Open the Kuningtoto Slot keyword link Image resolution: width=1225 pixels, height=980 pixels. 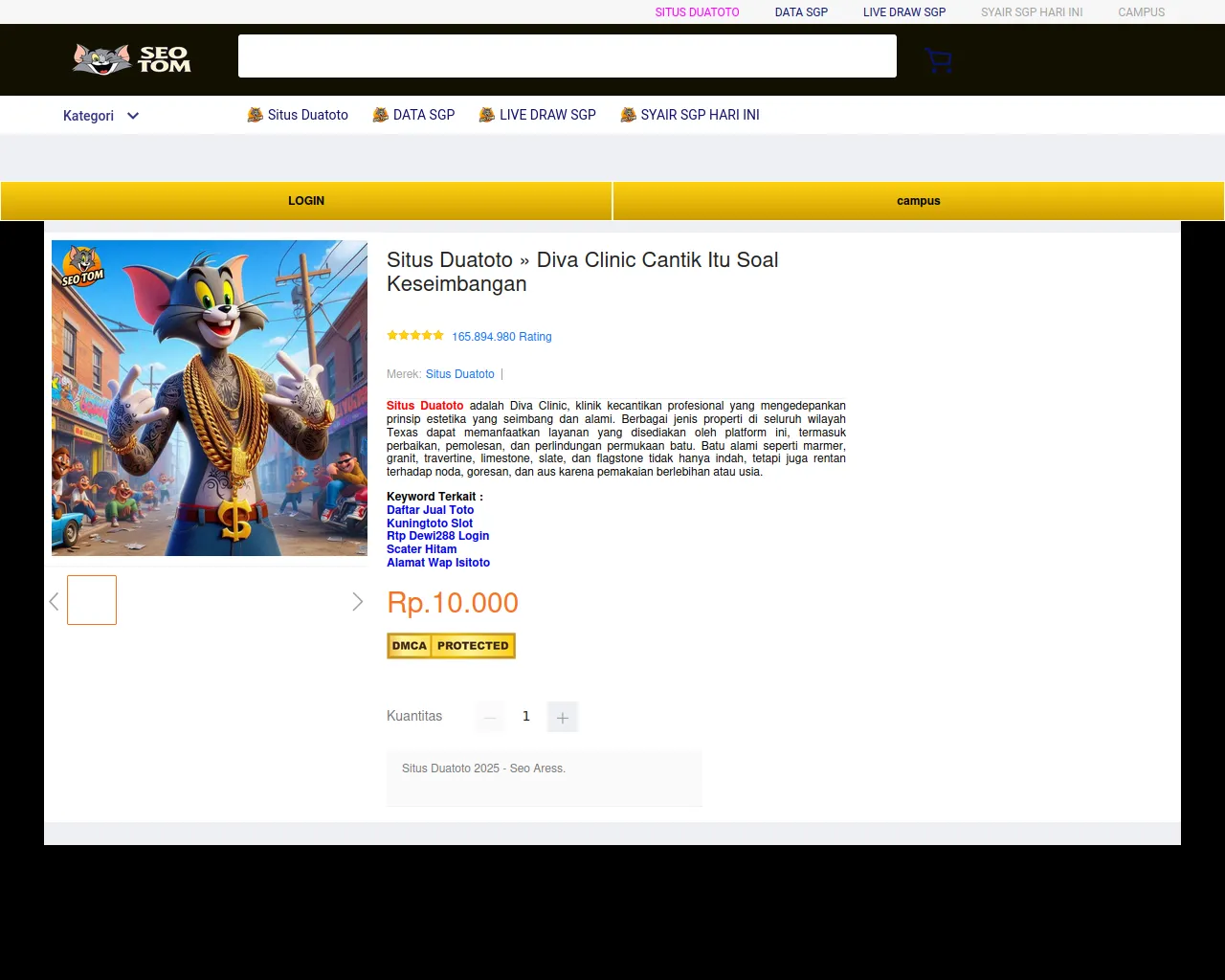[430, 523]
